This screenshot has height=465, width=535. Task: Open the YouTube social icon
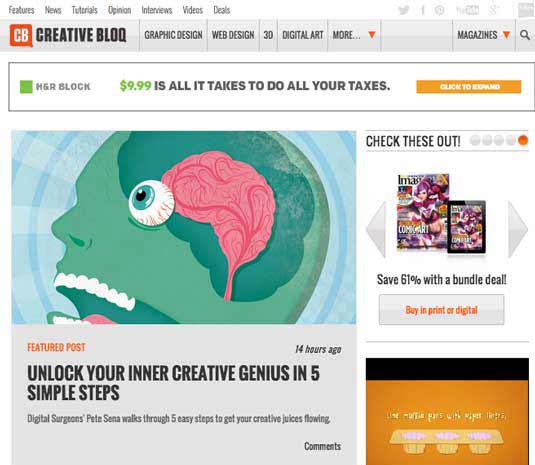[x=467, y=10]
